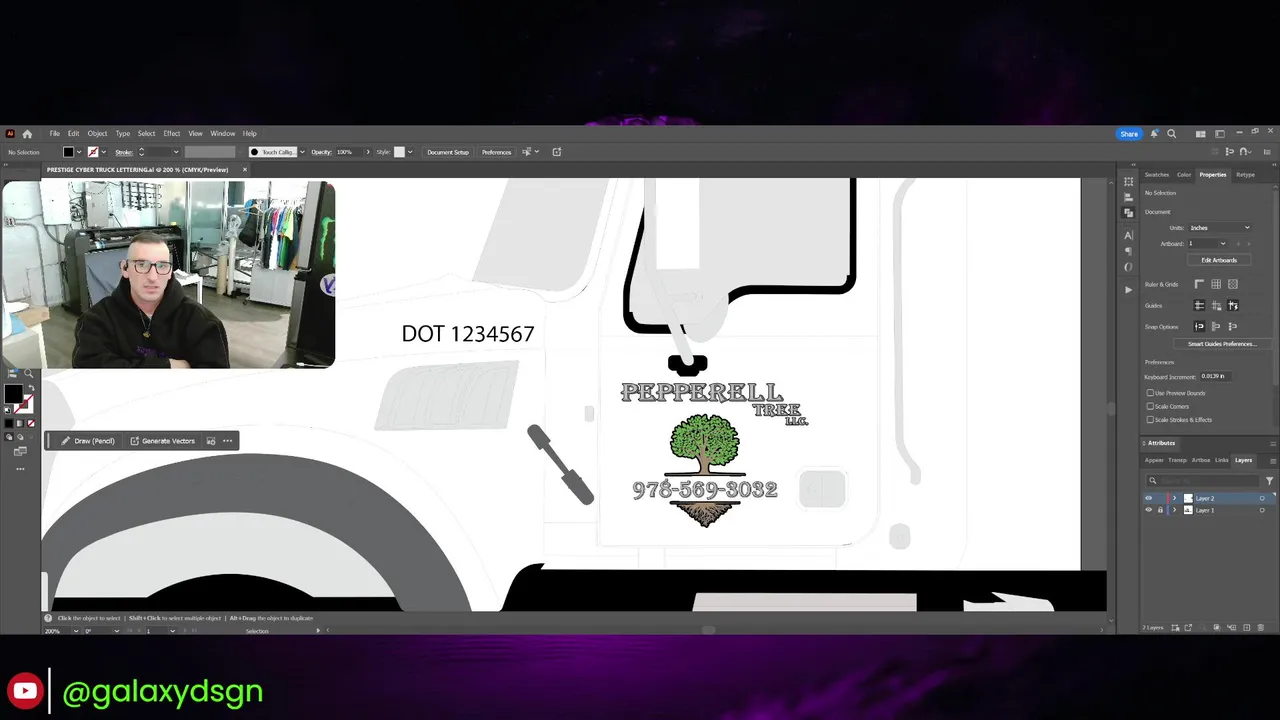Click the Edit Artboards button
The width and height of the screenshot is (1280, 720).
1219,260
